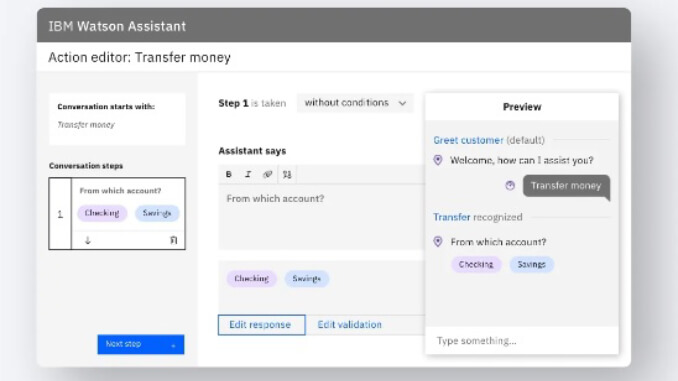The image size is (678, 381).
Task: Click the Checking chip in conversation step 1 card
Action: [x=102, y=213]
